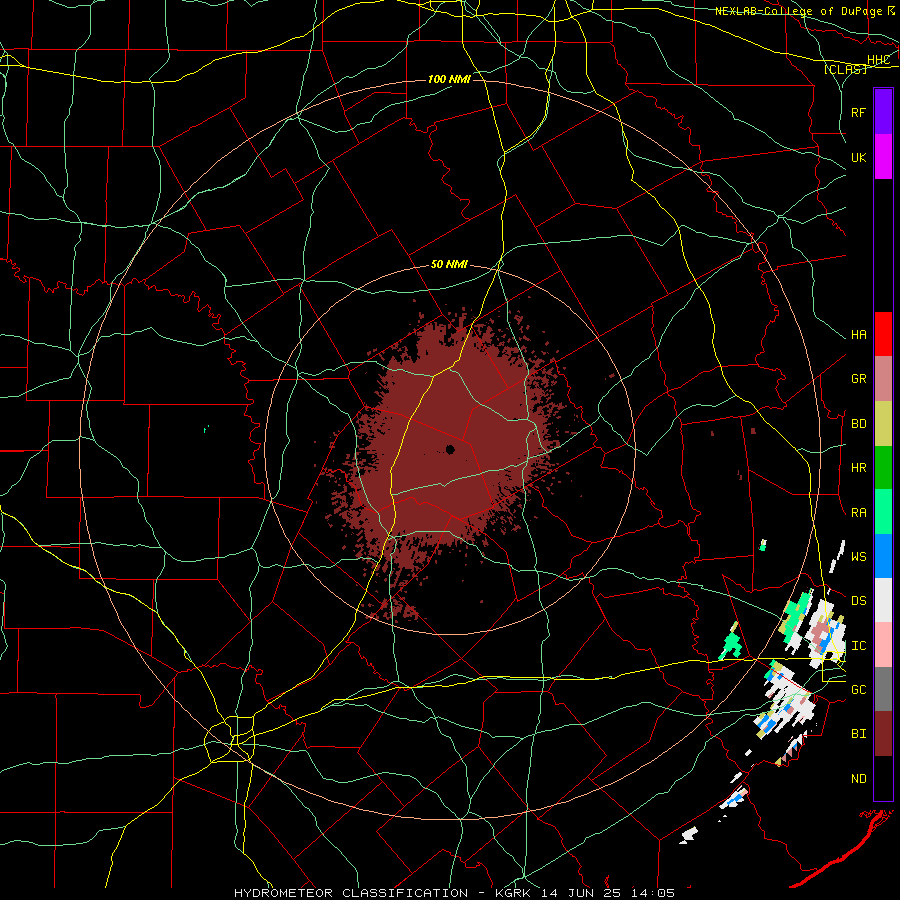Click the RF purple legend swatch

point(883,112)
